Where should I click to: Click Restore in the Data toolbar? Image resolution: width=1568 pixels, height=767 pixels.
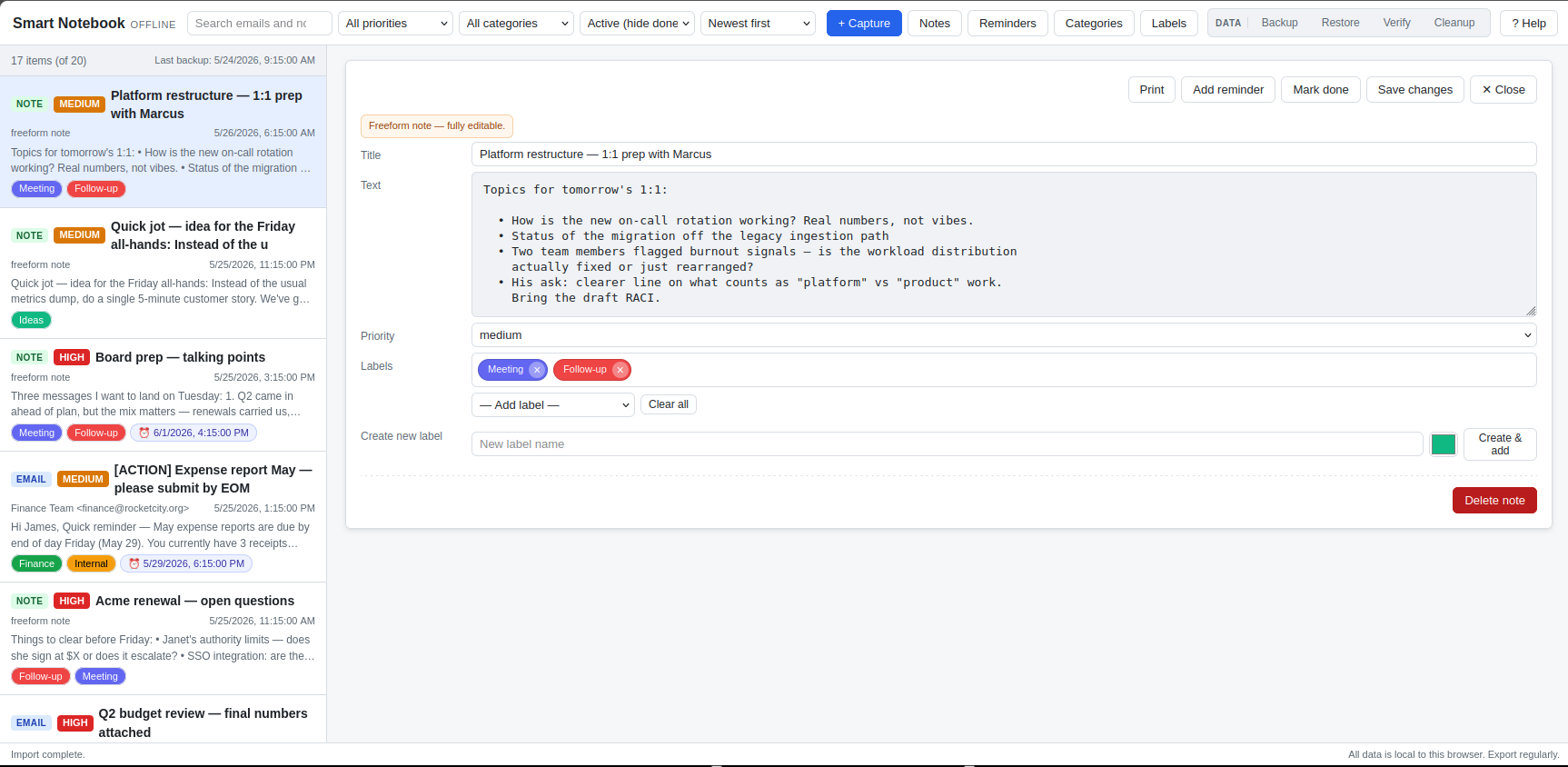[1340, 23]
